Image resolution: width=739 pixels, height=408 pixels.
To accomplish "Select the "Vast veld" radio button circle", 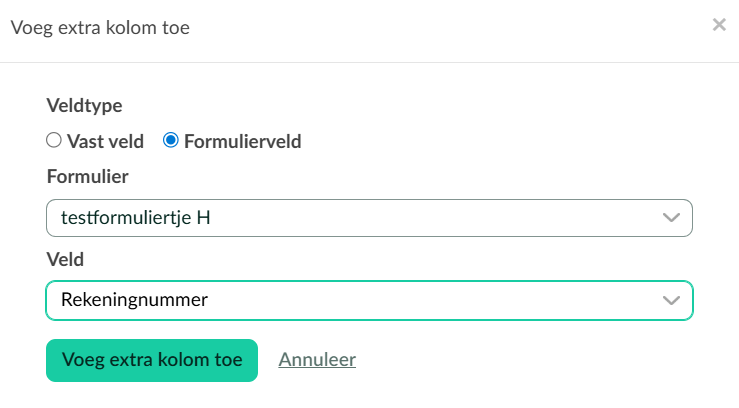I will (54, 141).
